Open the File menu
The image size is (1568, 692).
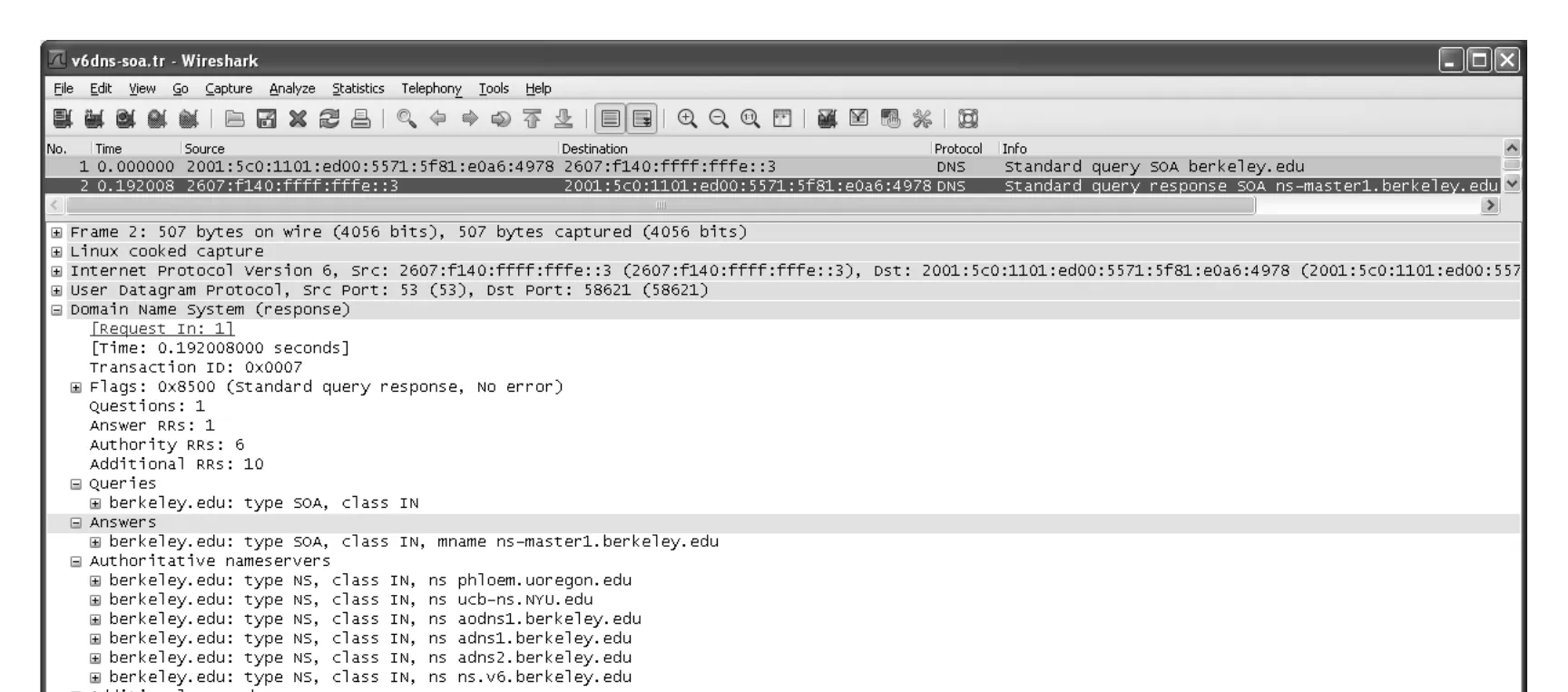click(x=64, y=89)
